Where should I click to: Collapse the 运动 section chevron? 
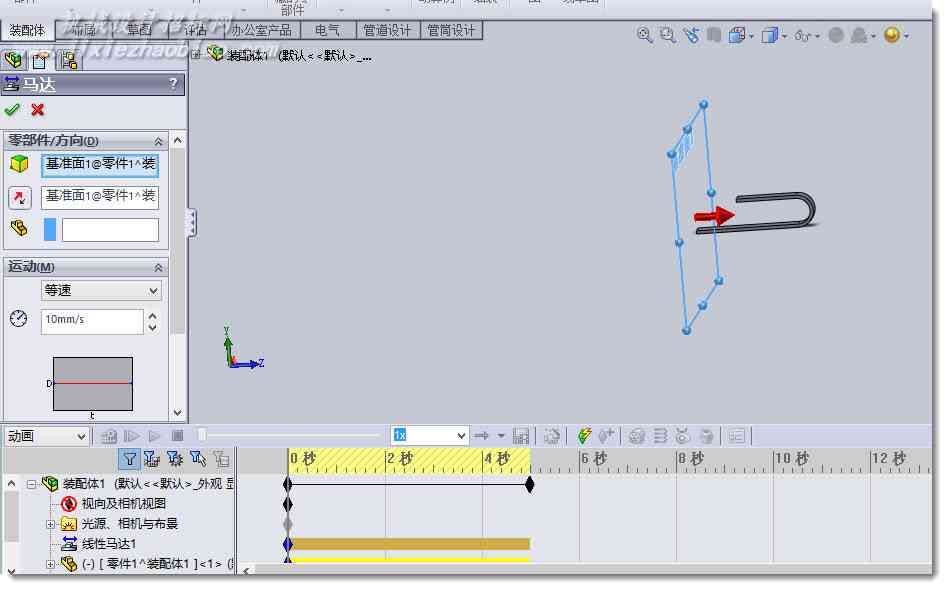[158, 268]
